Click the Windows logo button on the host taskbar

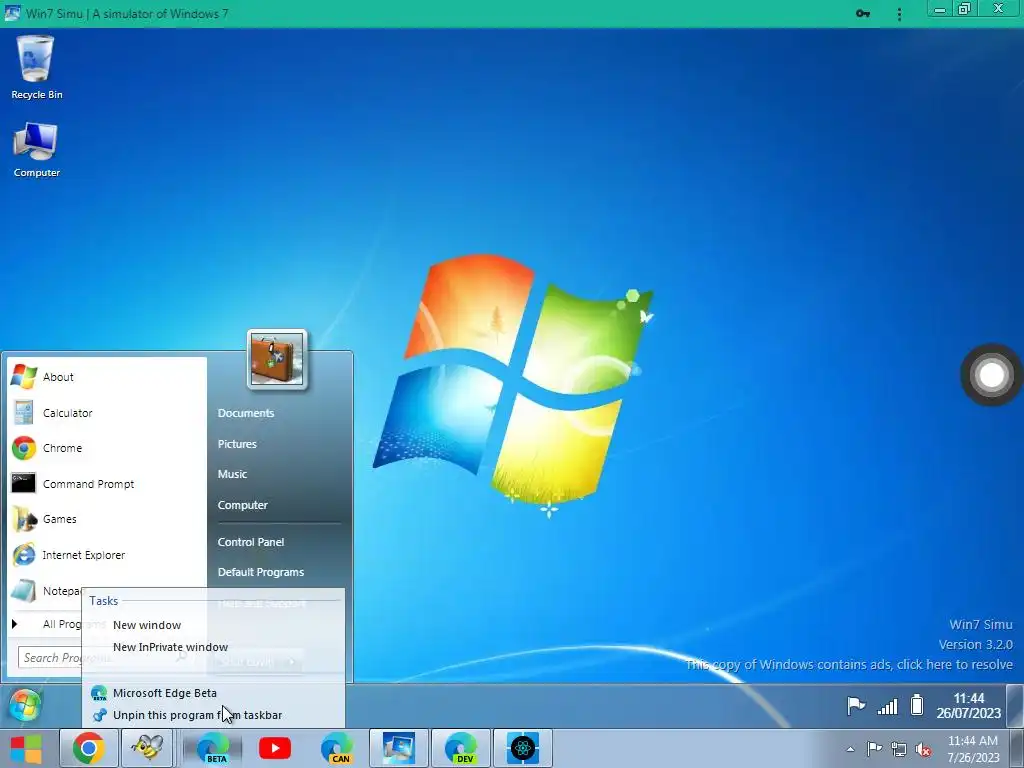click(26, 748)
